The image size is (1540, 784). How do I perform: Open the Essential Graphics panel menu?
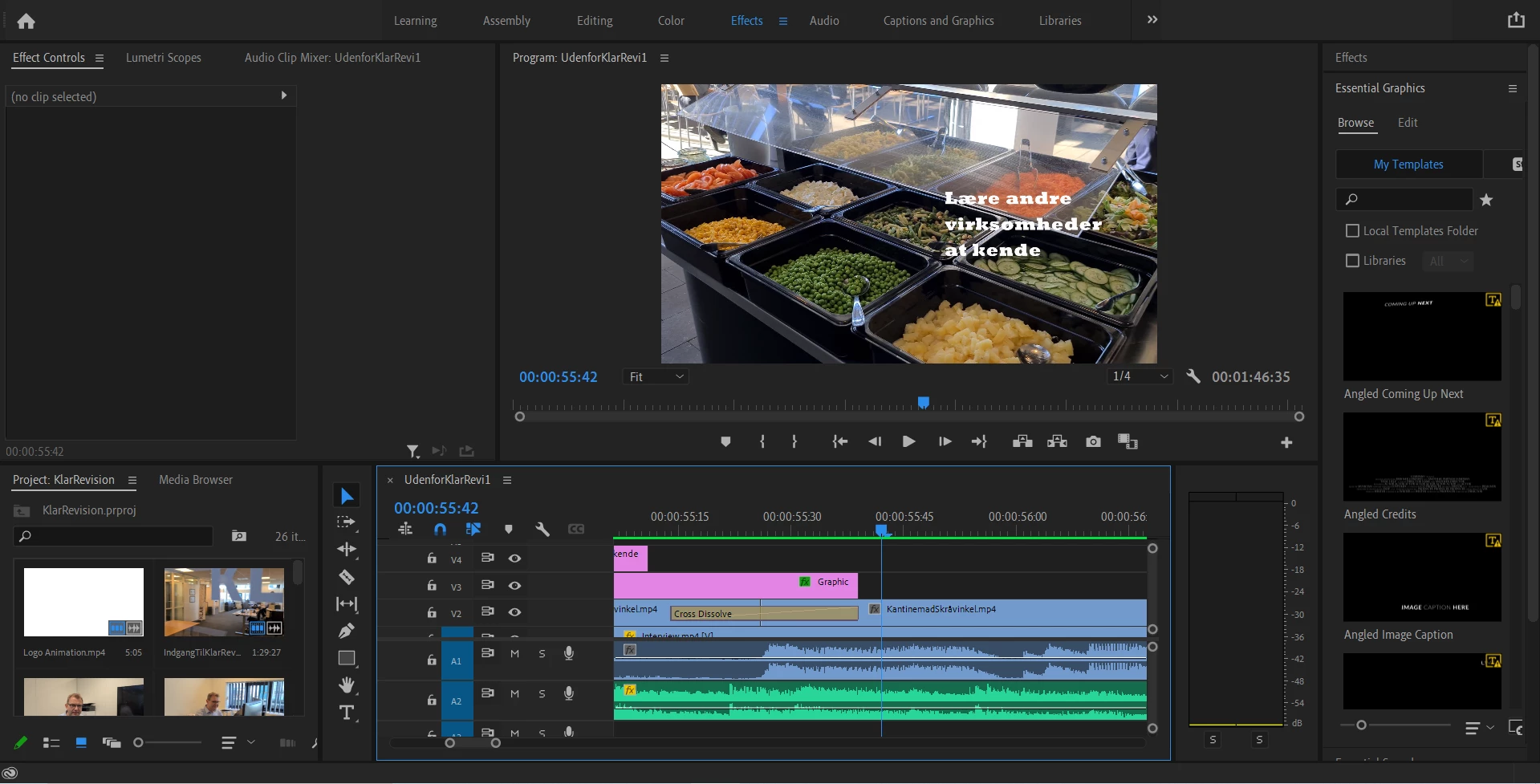tap(1512, 88)
